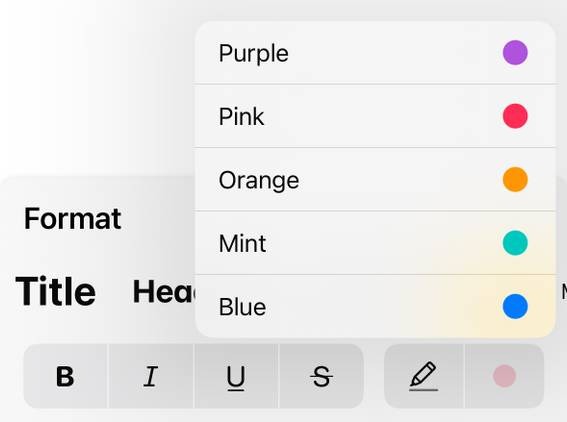Screen dimensions: 567x422
Task: Click the Format panel header
Action: coord(72,218)
